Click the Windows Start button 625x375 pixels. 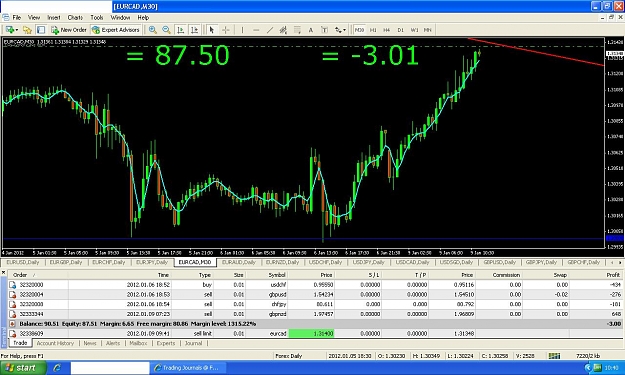tap(22, 367)
